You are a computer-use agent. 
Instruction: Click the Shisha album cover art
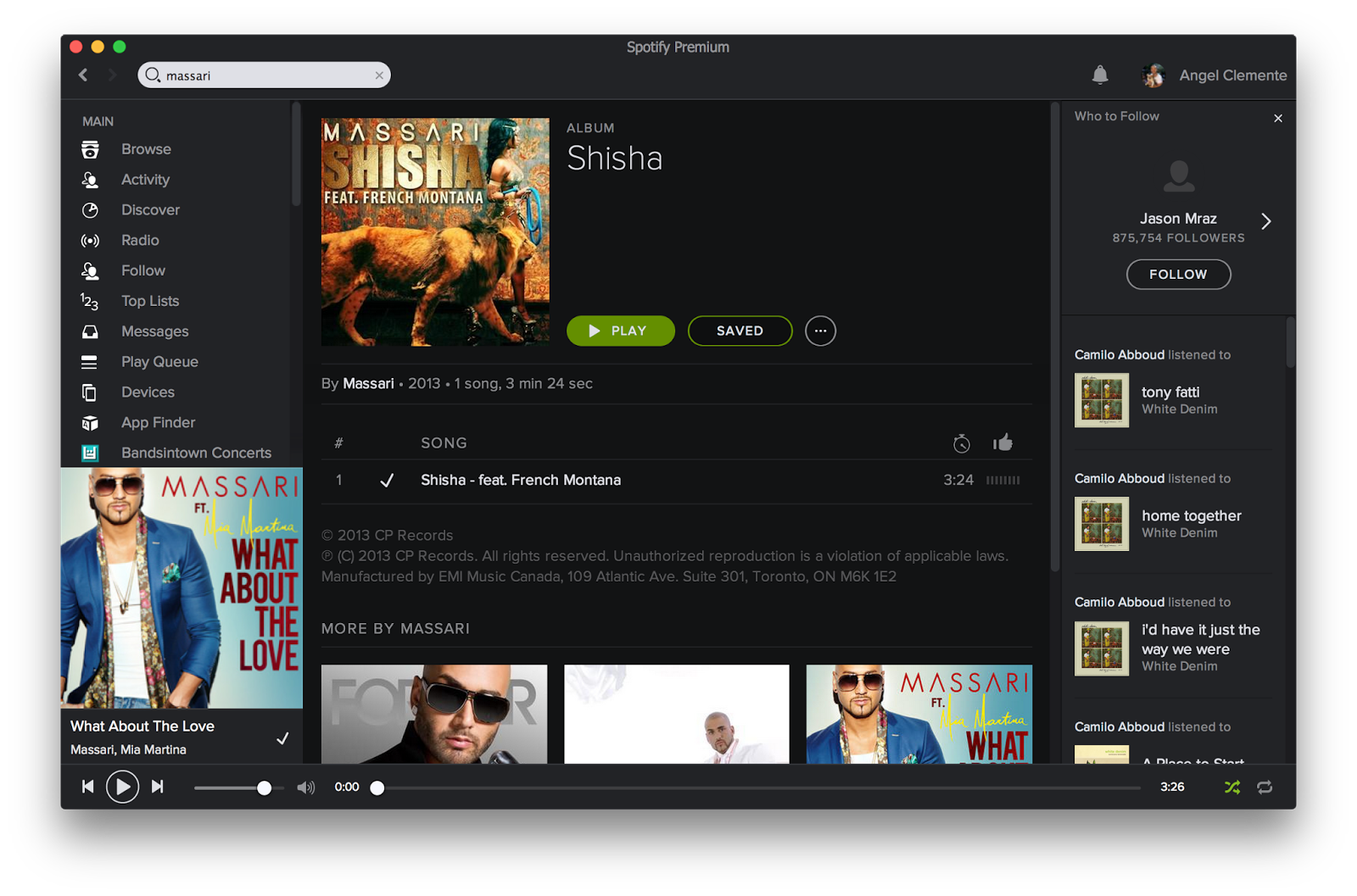coord(435,232)
